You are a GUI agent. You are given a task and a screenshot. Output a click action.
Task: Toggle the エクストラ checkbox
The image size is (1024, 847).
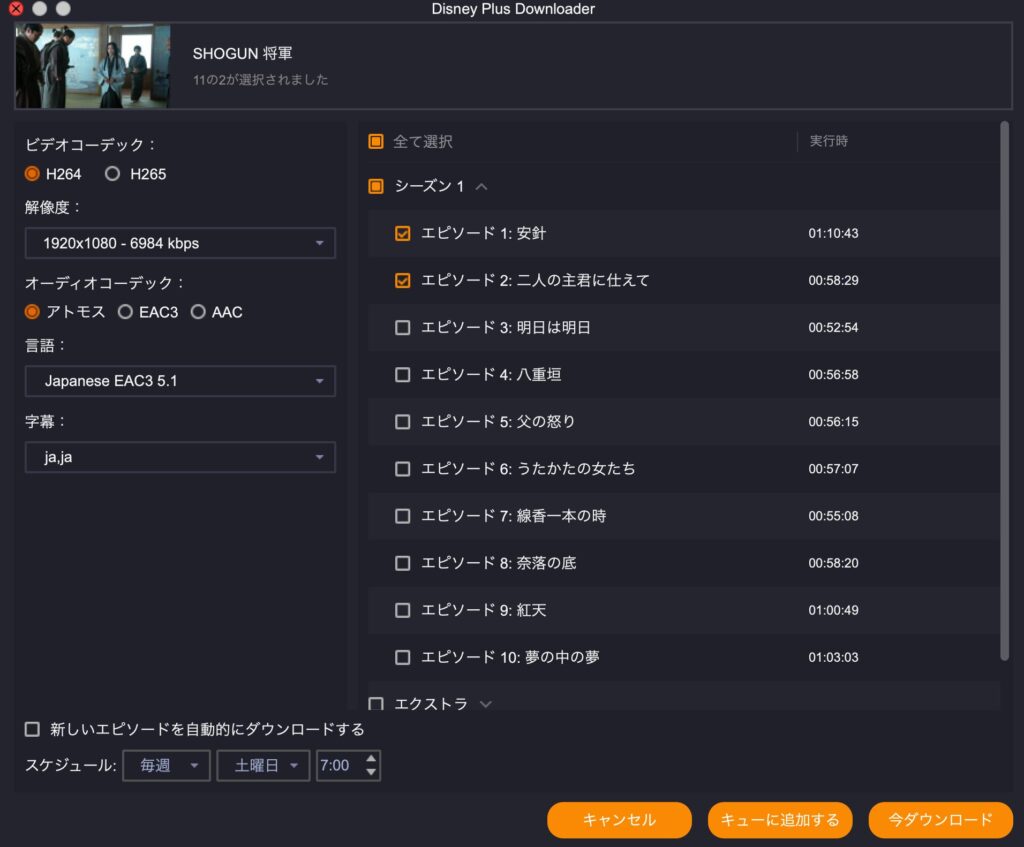point(376,704)
